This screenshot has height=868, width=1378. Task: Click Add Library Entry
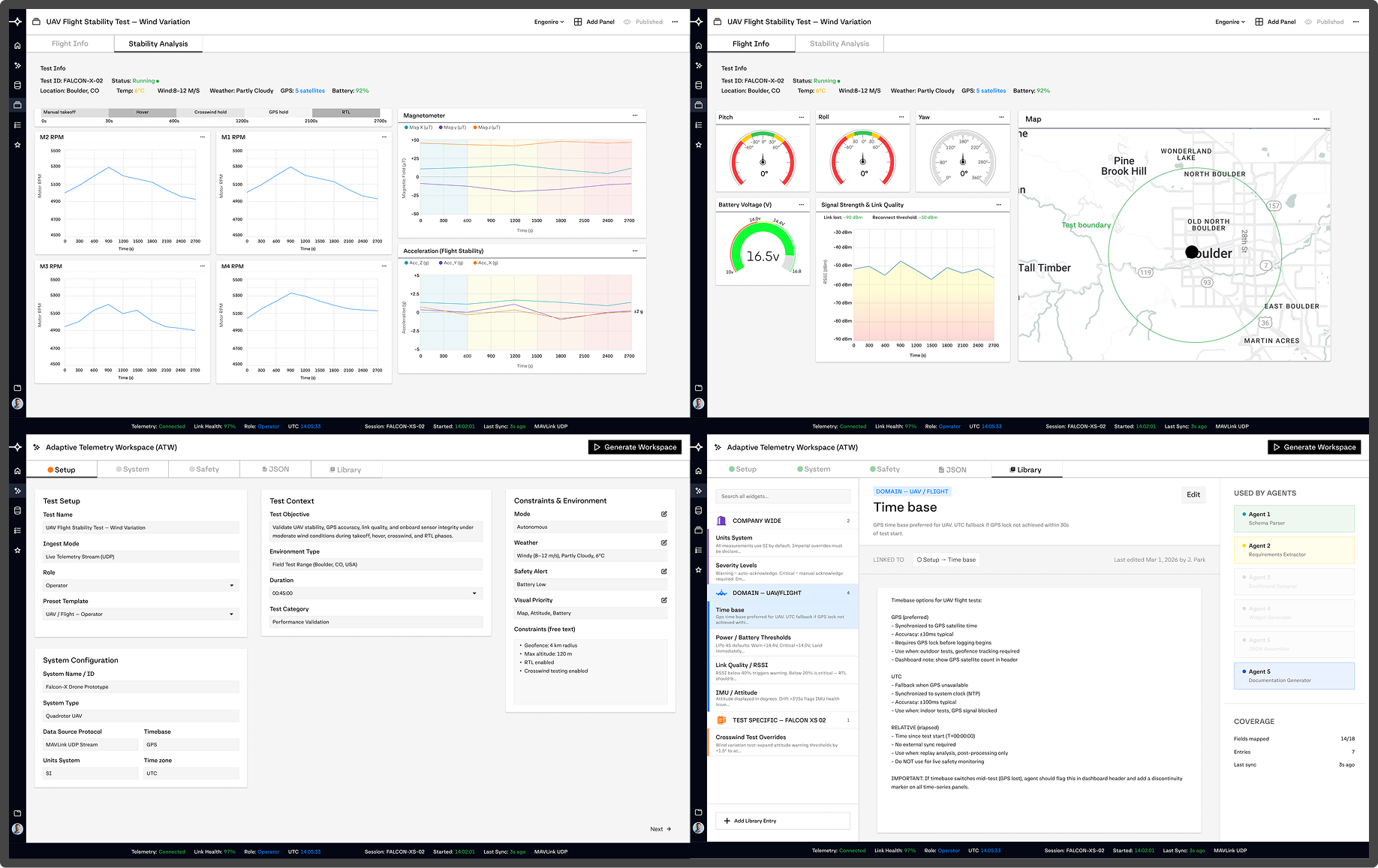coord(783,821)
